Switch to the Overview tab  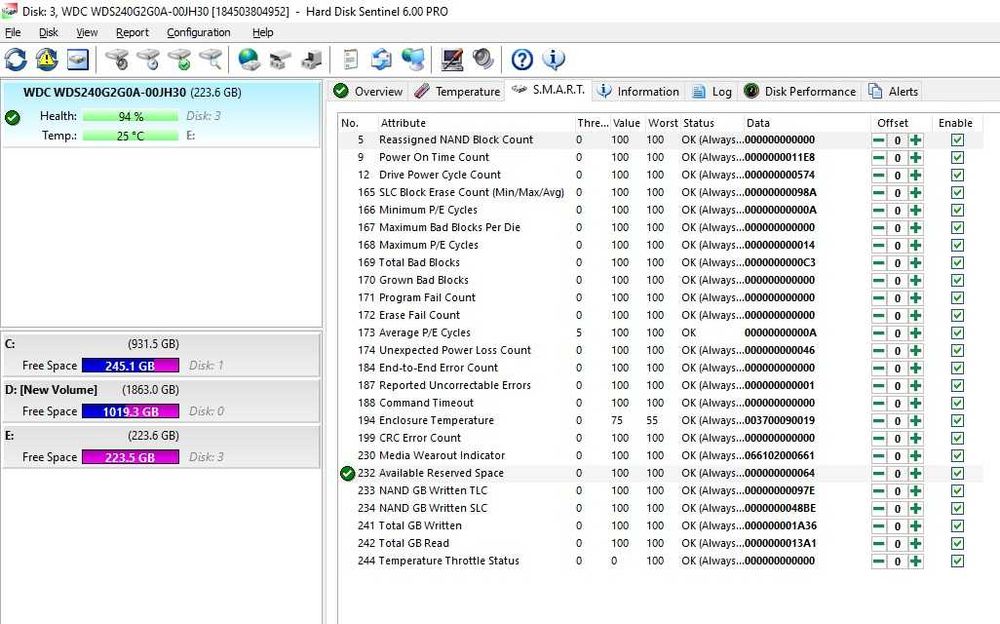[368, 91]
